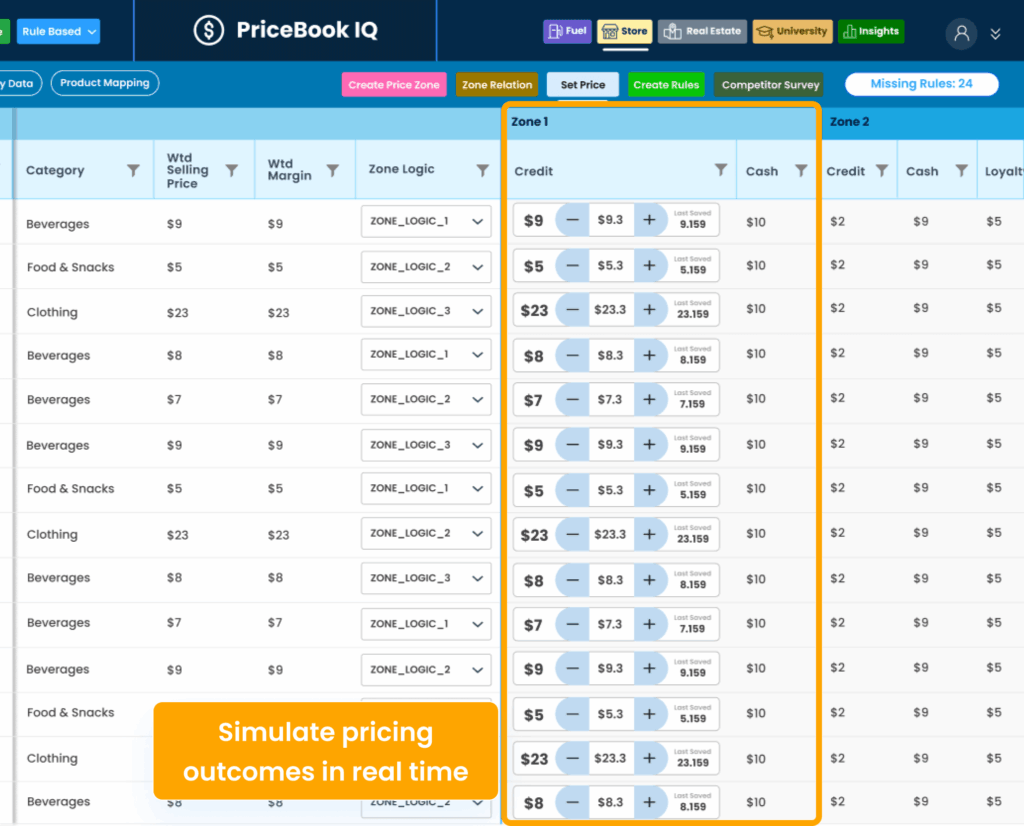
Task: Click the Missing Rules: 24 badge
Action: (x=921, y=84)
